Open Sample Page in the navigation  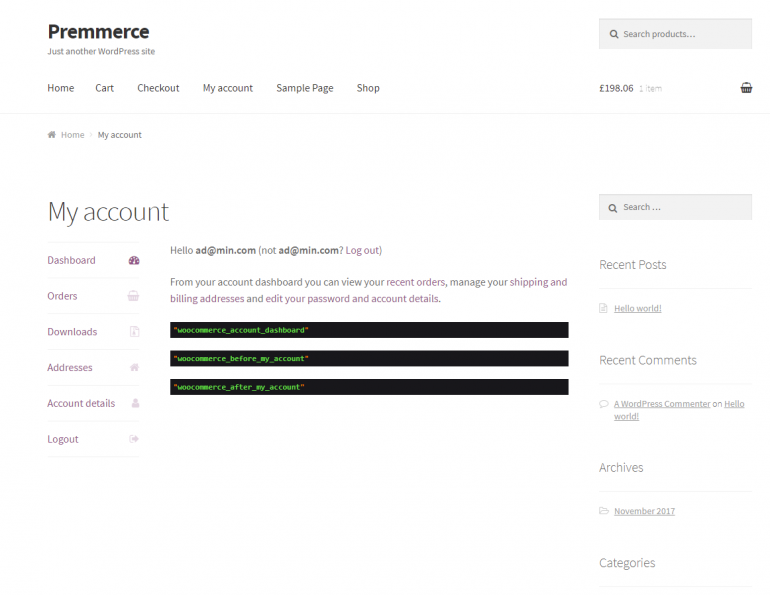(305, 88)
